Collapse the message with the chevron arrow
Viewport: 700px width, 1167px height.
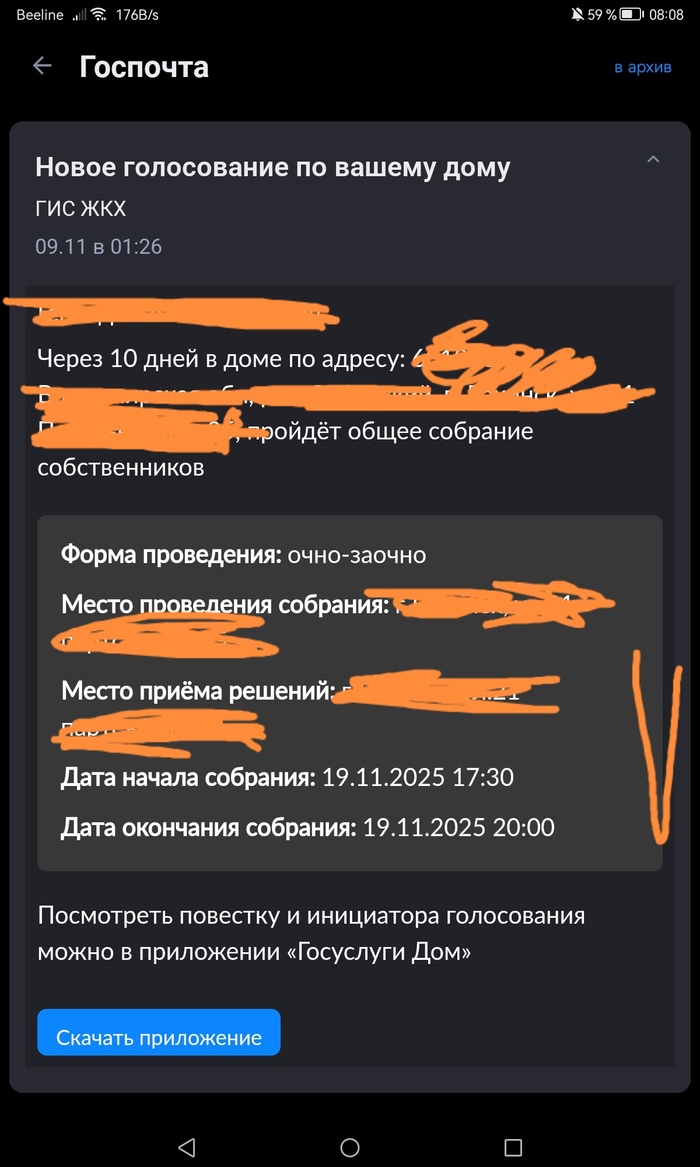[653, 159]
